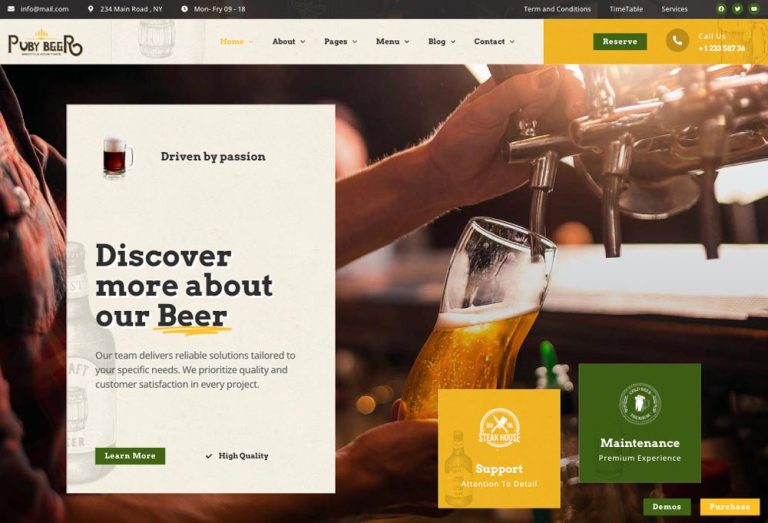Expand the Blog dropdown menu
This screenshot has width=768, height=523.
click(441, 42)
